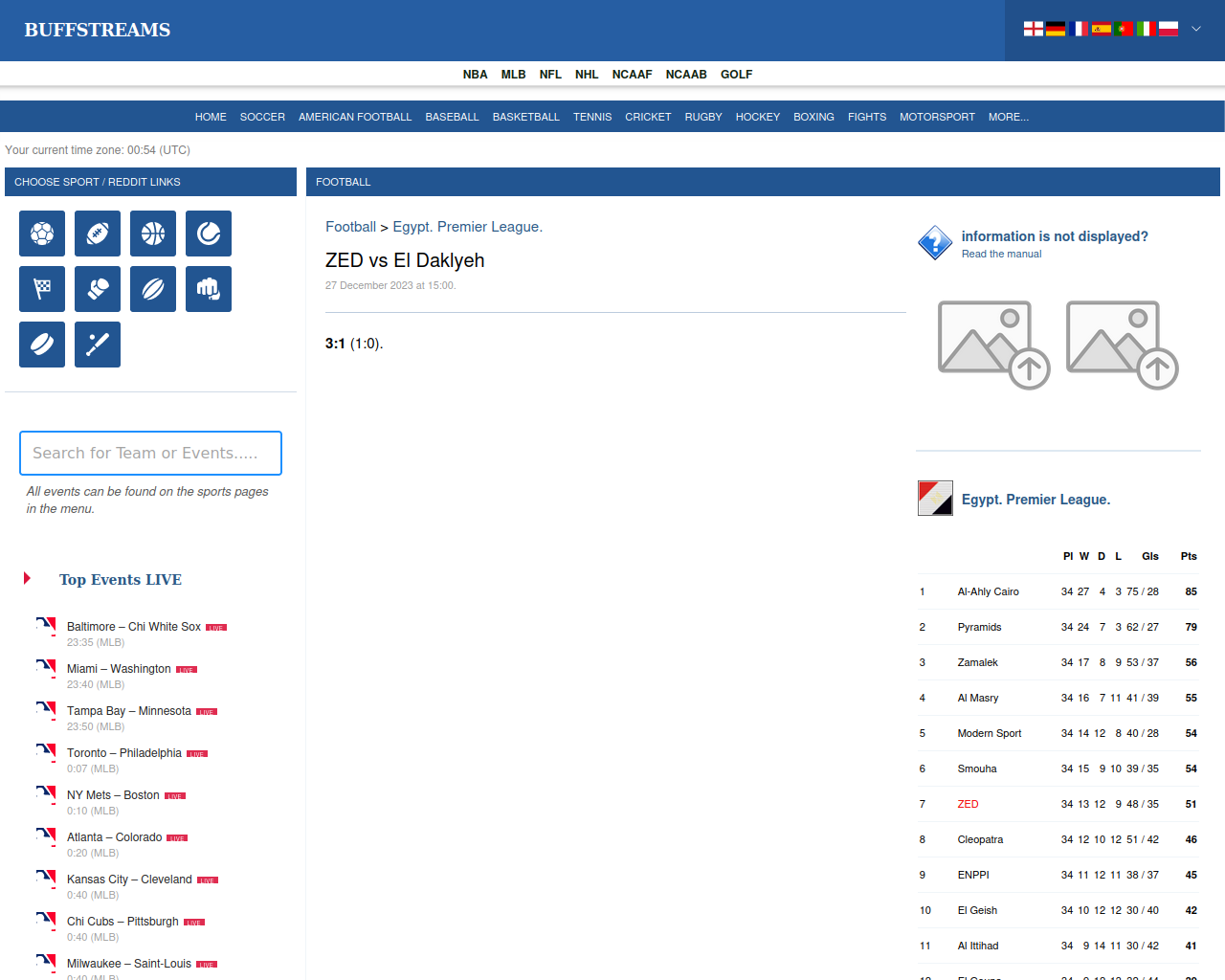
Task: Go to HOME in the navigation bar
Action: tap(211, 117)
